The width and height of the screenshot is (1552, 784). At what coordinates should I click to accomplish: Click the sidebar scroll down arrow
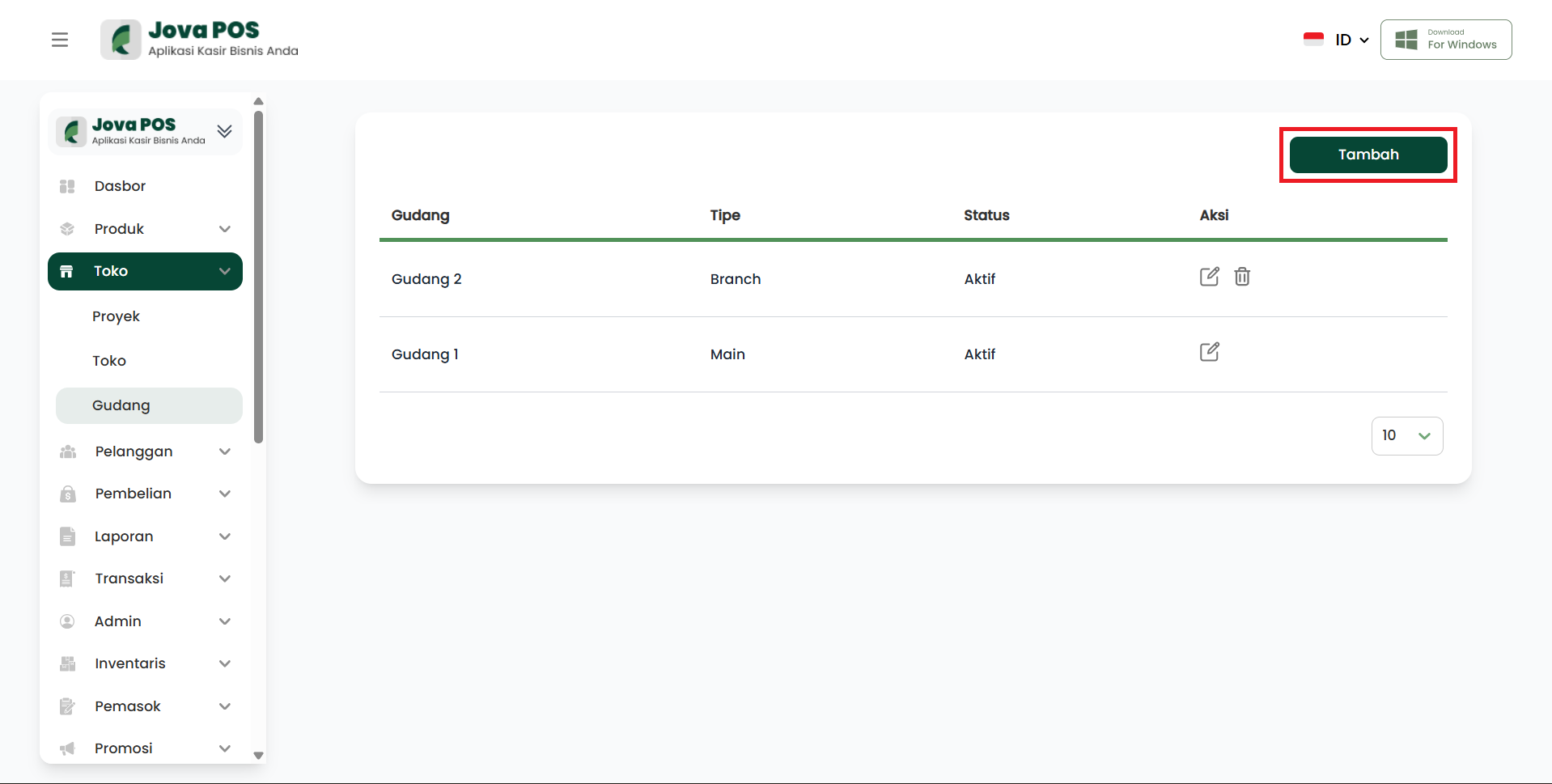click(258, 755)
